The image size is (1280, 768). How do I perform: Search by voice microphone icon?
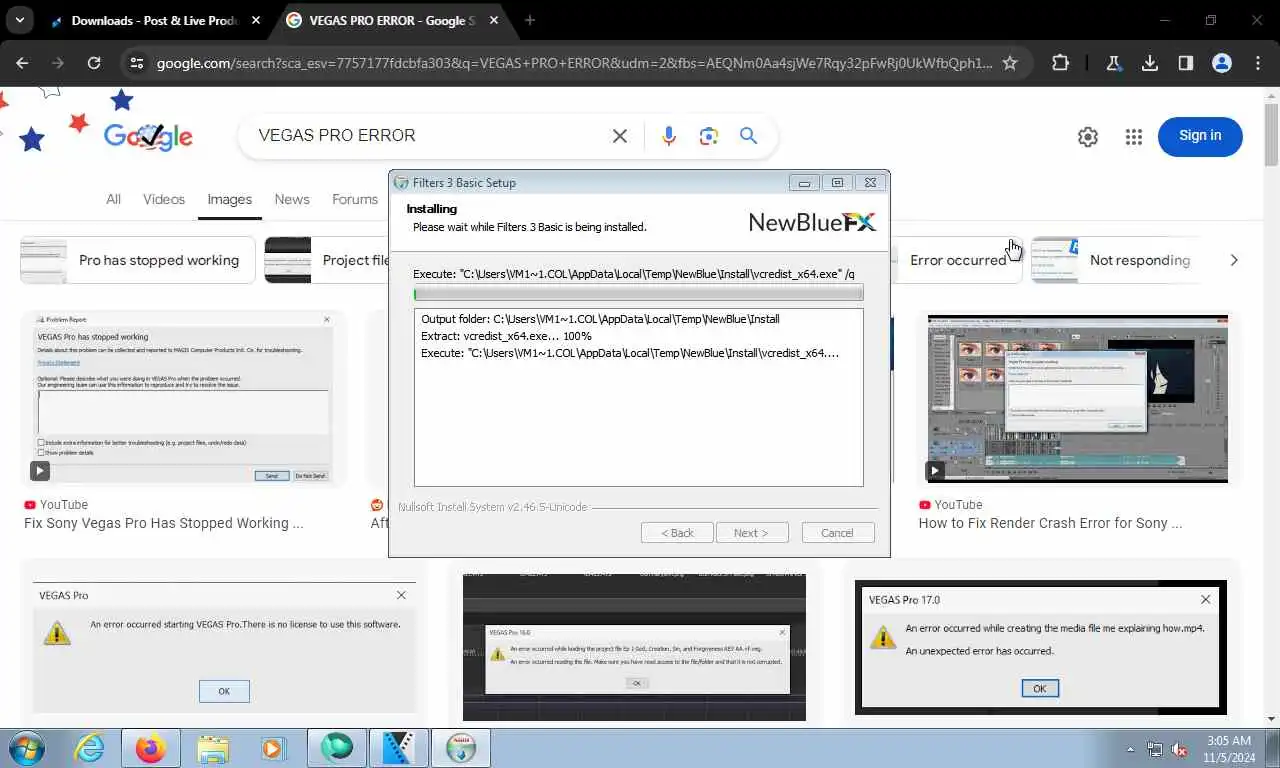pos(669,136)
